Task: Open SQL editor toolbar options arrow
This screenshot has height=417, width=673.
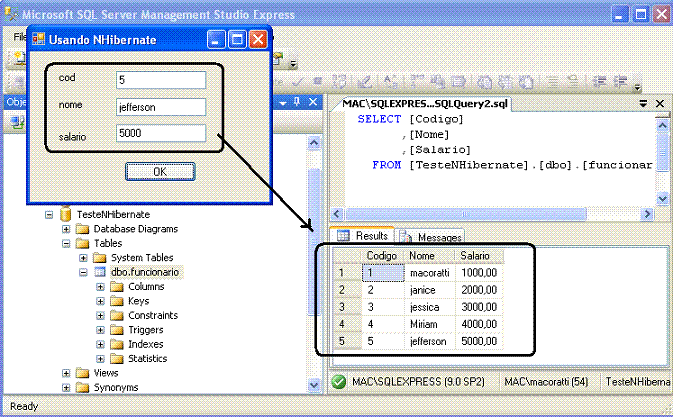Action: click(x=637, y=88)
